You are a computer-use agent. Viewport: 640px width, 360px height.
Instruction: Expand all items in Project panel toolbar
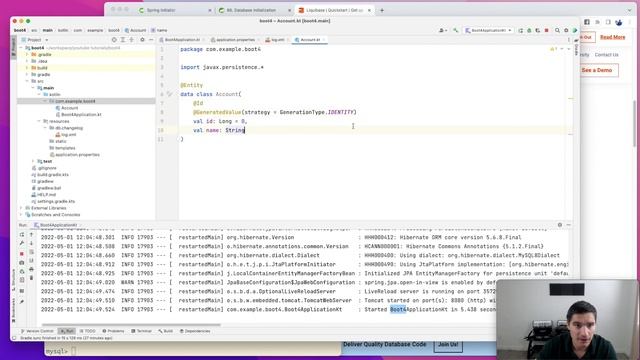click(x=122, y=40)
